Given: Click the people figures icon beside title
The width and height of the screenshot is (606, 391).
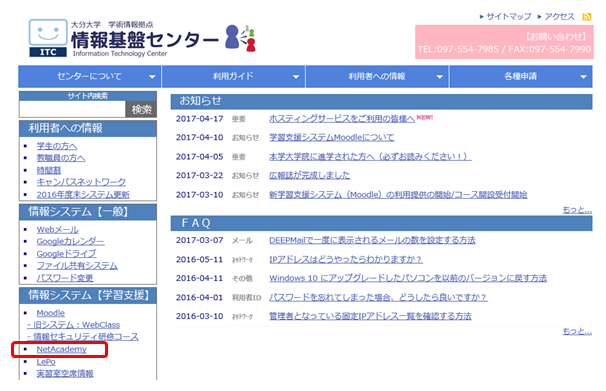Looking at the screenshot, I should click(240, 38).
